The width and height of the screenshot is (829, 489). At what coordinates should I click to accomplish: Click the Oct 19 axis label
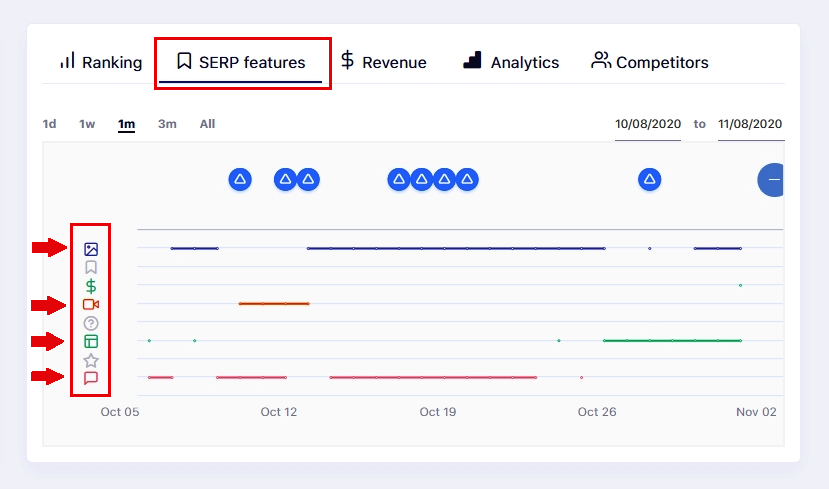(x=438, y=412)
